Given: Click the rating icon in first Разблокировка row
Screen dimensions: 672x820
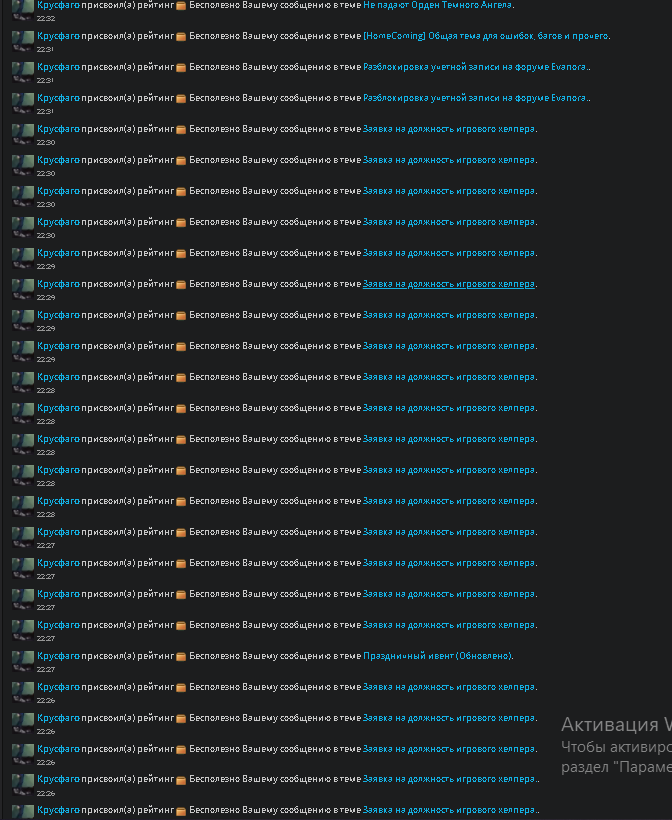Looking at the screenshot, I should [181, 68].
